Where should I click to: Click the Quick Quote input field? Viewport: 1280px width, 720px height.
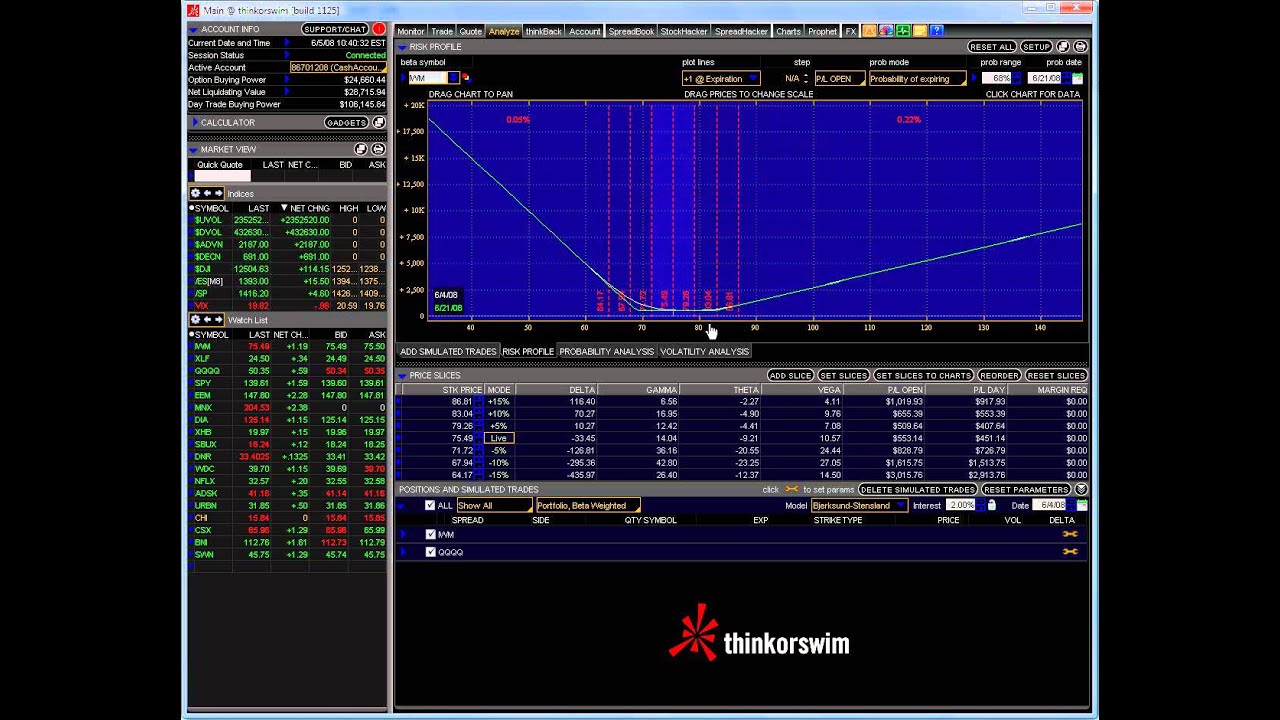222,177
